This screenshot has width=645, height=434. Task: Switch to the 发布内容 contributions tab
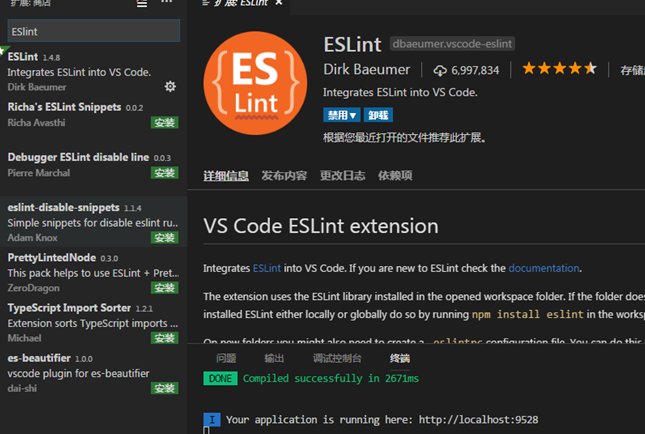coord(284,176)
